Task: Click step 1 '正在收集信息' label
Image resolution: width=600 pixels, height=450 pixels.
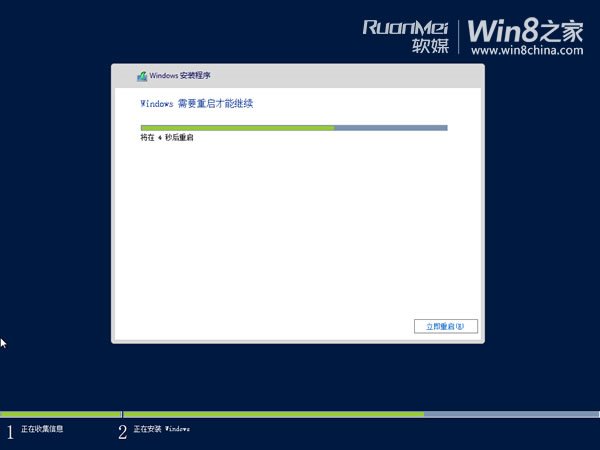Action: 42,429
